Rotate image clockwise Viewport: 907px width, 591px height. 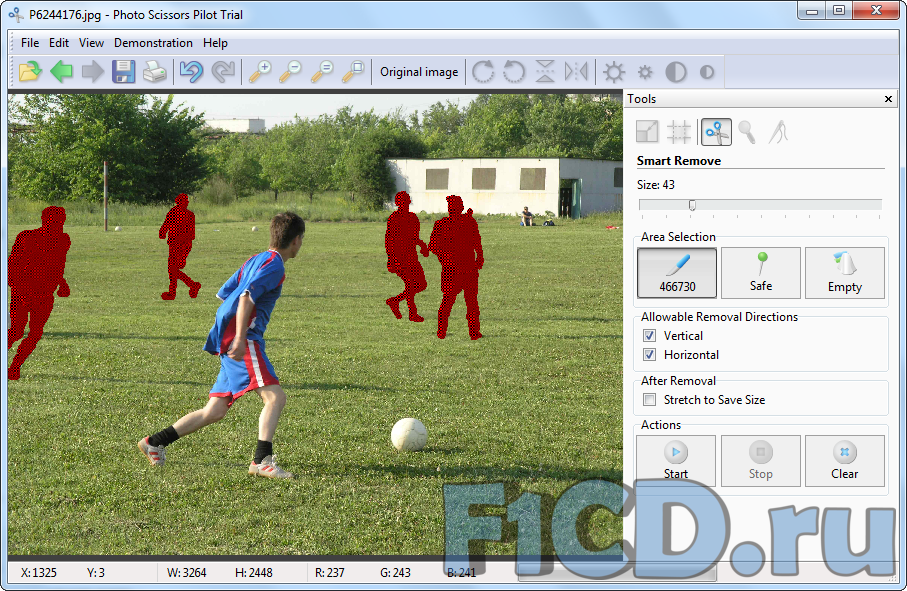[483, 72]
